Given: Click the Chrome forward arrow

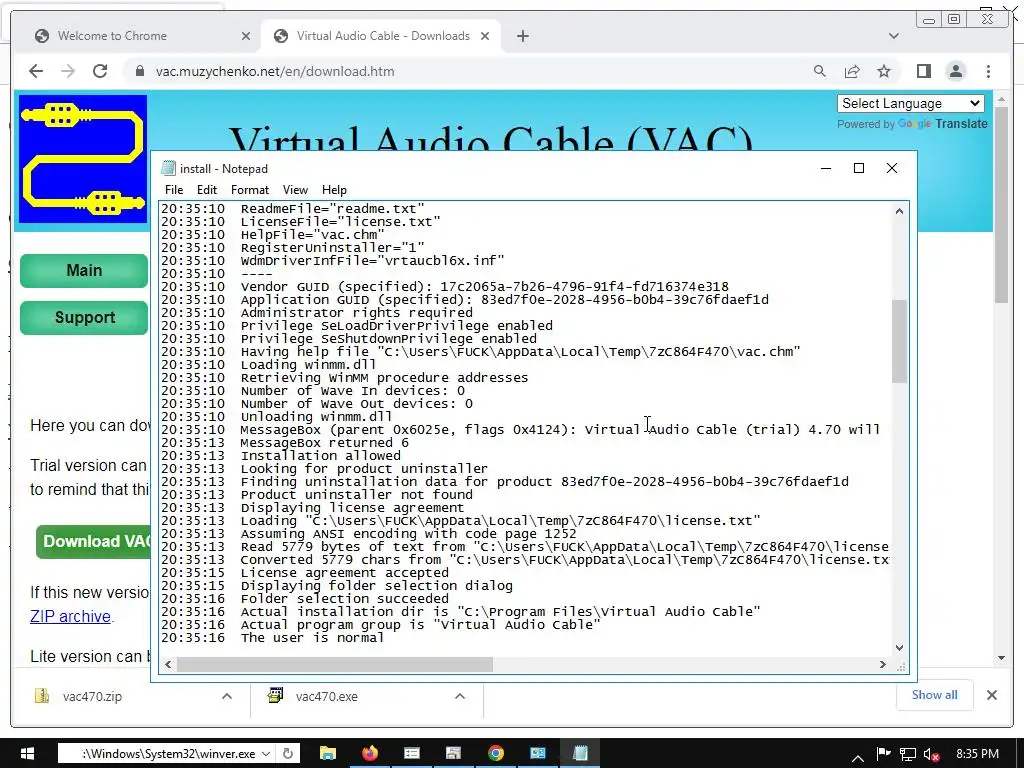Looking at the screenshot, I should point(68,71).
